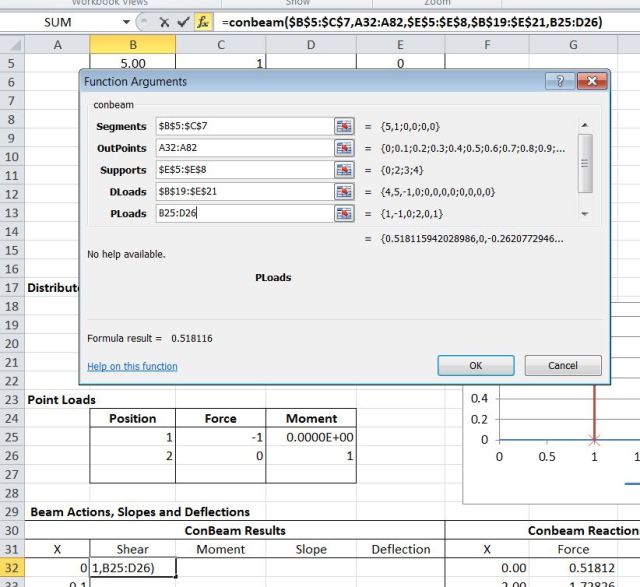Click the Enter checkmark in formula bar
The height and width of the screenshot is (587, 640).
pyautogui.click(x=183, y=21)
